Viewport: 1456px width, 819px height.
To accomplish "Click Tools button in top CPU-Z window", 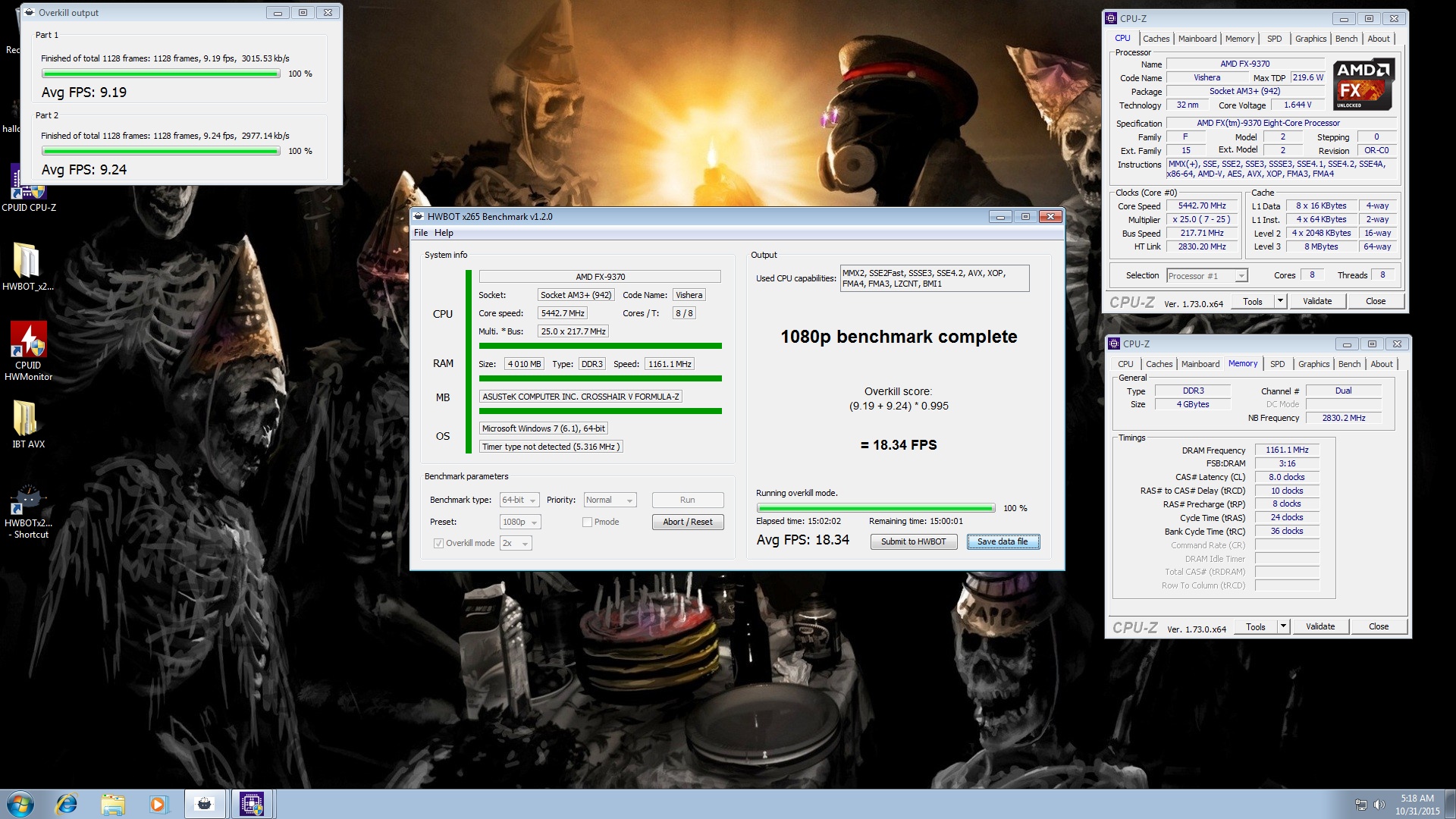I will (x=1253, y=302).
